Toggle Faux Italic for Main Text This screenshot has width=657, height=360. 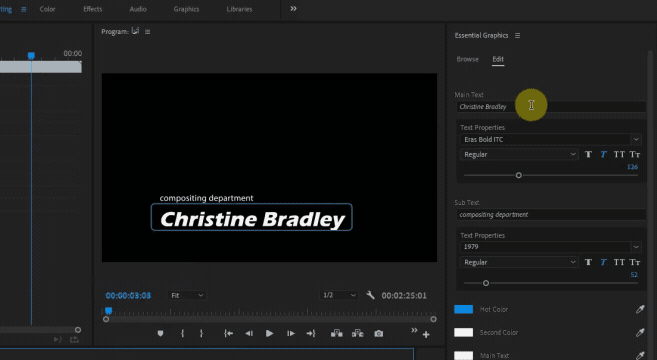click(604, 155)
